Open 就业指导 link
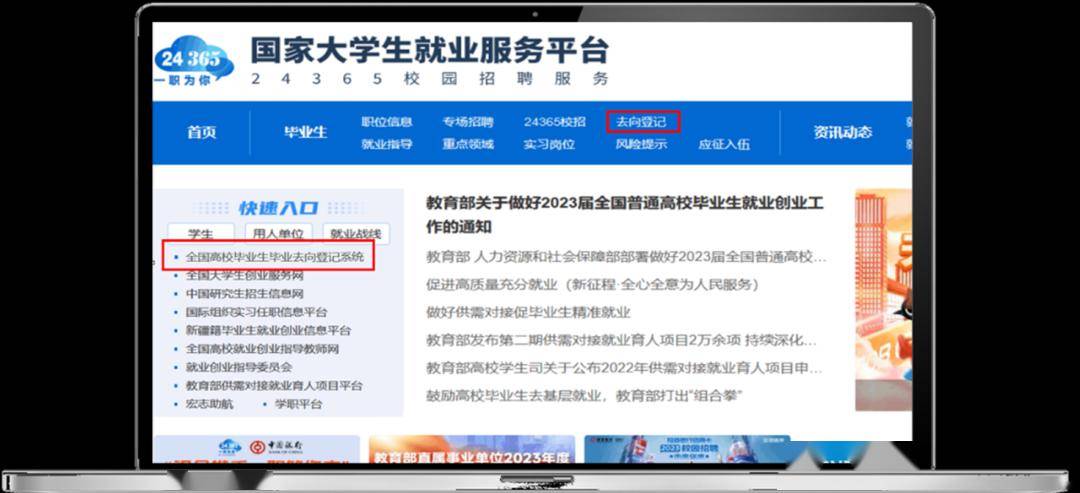Viewport: 1080px width, 493px height. (x=386, y=145)
